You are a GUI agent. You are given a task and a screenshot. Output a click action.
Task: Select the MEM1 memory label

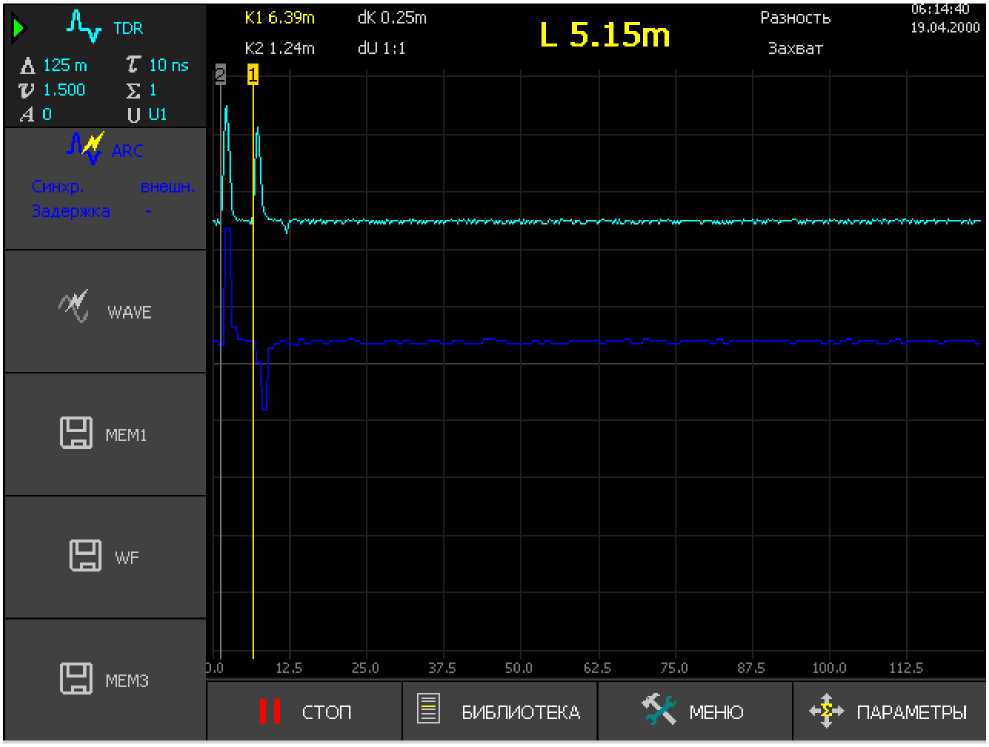point(126,435)
